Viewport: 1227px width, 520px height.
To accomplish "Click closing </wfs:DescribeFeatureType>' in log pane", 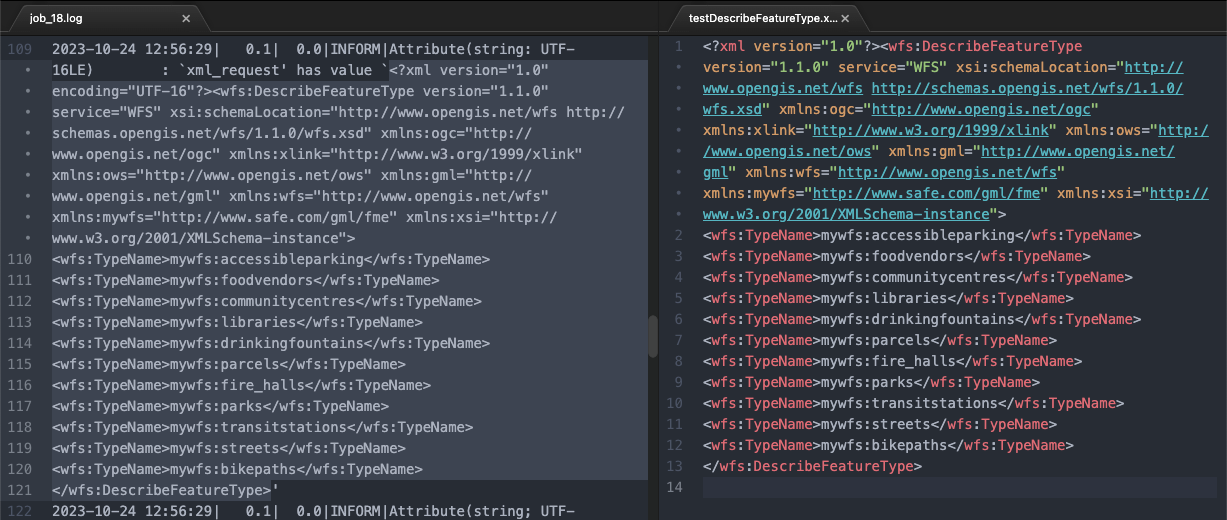I will click(x=165, y=490).
